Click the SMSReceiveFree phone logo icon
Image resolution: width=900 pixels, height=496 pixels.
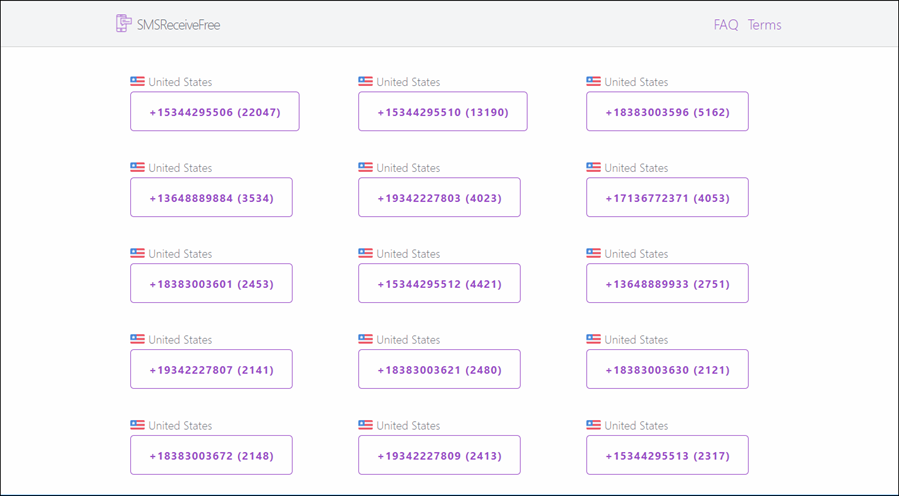tap(124, 24)
